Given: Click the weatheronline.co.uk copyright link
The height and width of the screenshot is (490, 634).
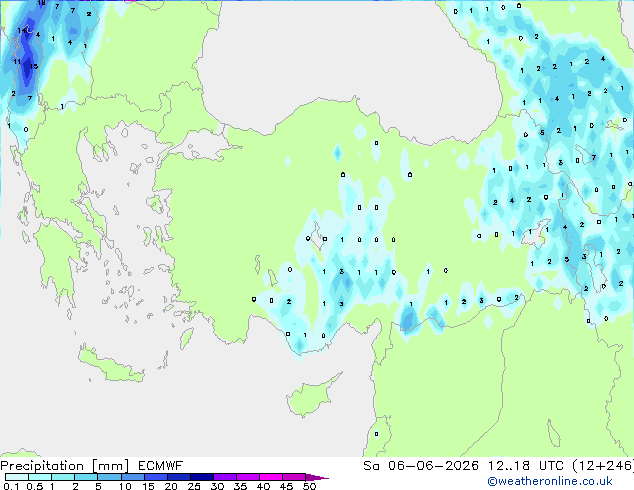Looking at the screenshot, I should click(550, 481).
